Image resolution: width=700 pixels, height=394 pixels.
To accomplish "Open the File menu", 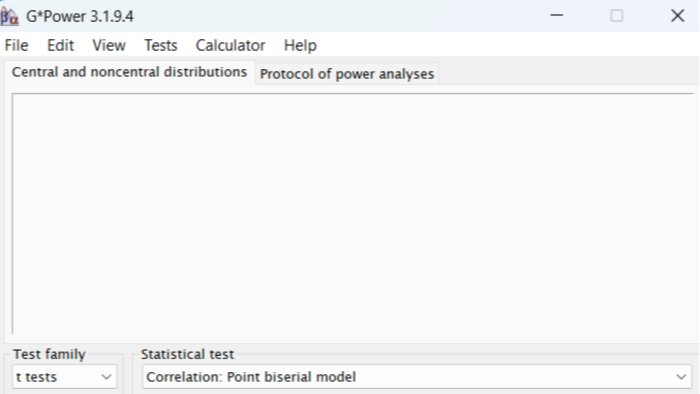I will 17,46.
